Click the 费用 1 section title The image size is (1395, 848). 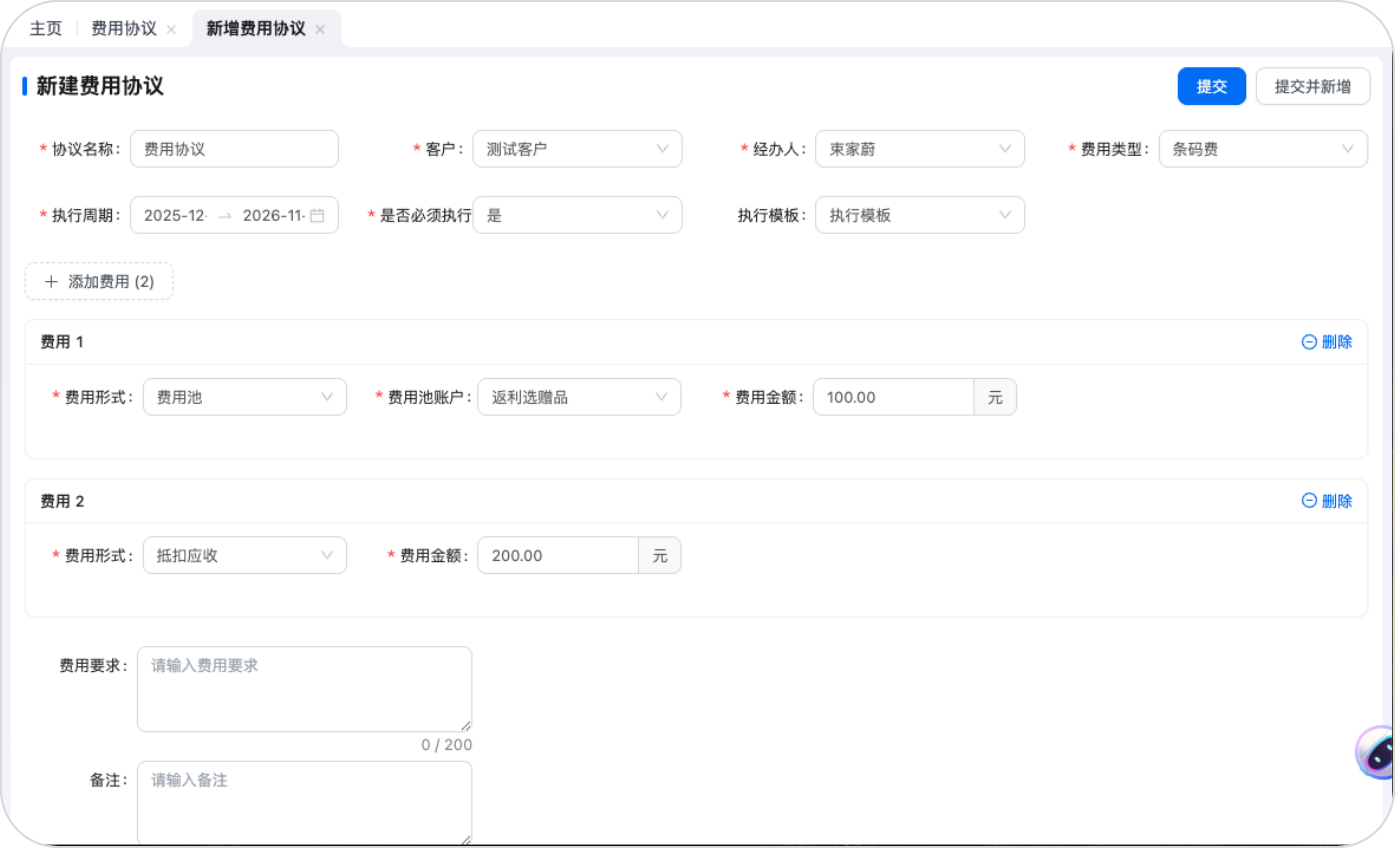(x=62, y=342)
